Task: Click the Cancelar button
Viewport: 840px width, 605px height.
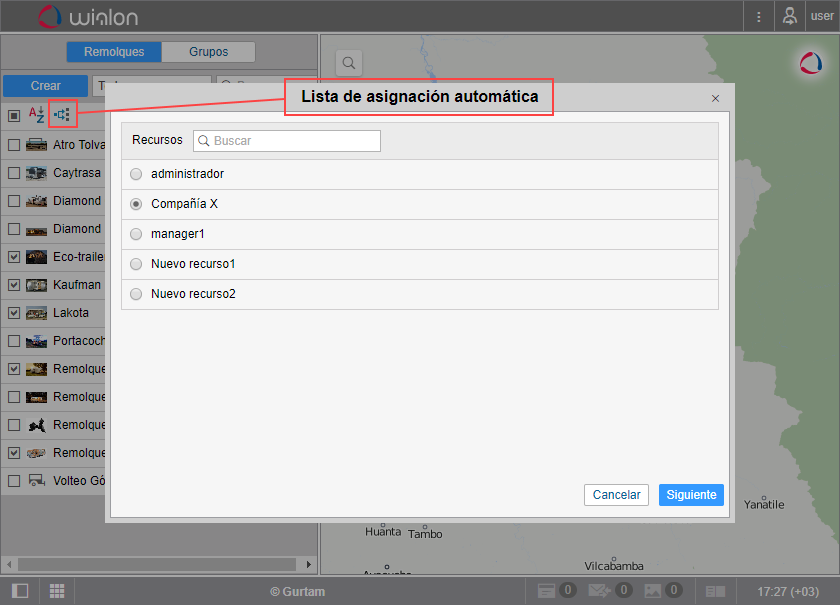Action: click(x=616, y=495)
